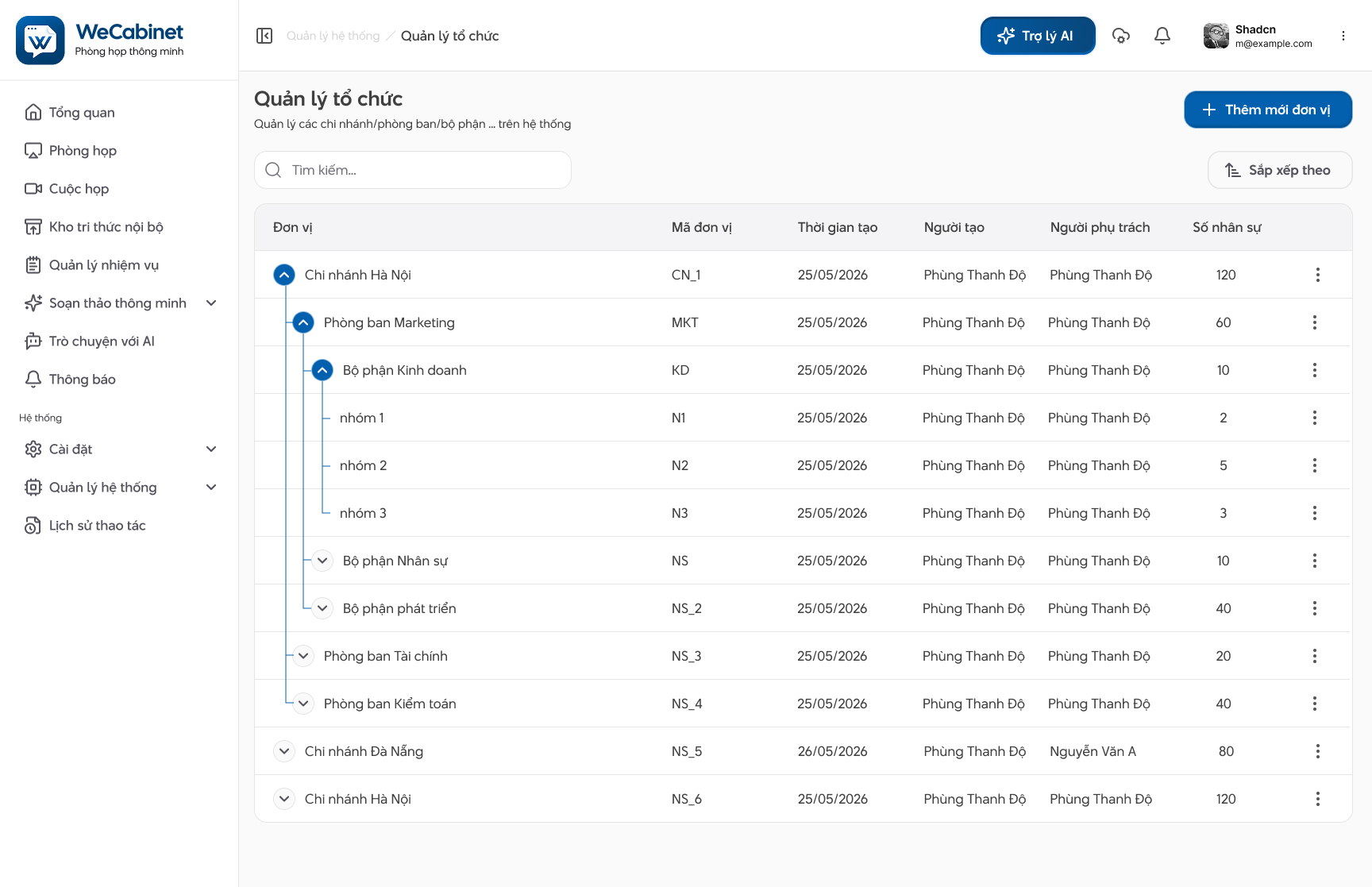This screenshot has height=887, width=1372.
Task: Open row actions for Chi nhánh Đà Nẵng
Action: click(x=1318, y=751)
